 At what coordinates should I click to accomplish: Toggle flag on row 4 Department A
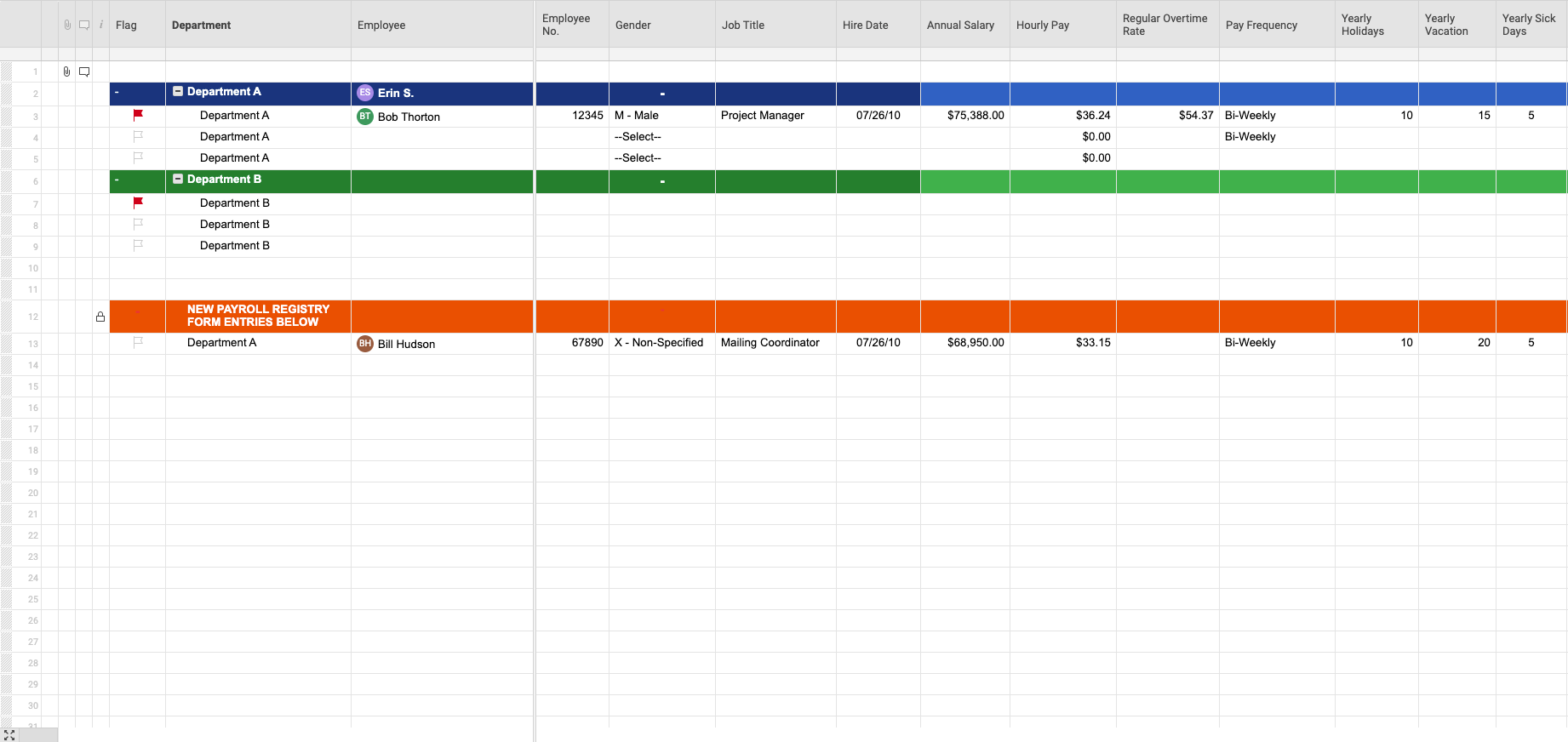[x=138, y=136]
